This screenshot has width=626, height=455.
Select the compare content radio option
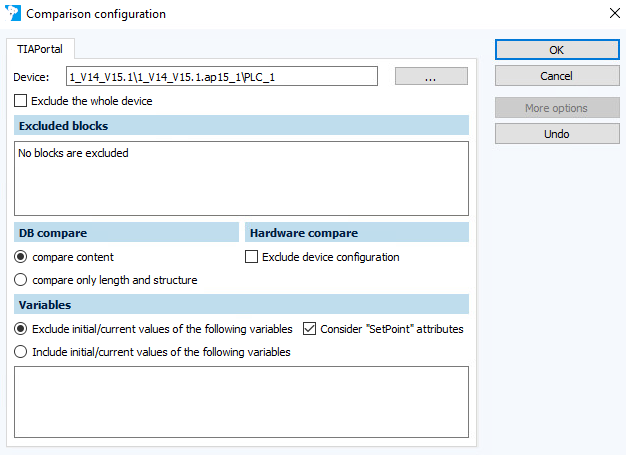pos(21,257)
